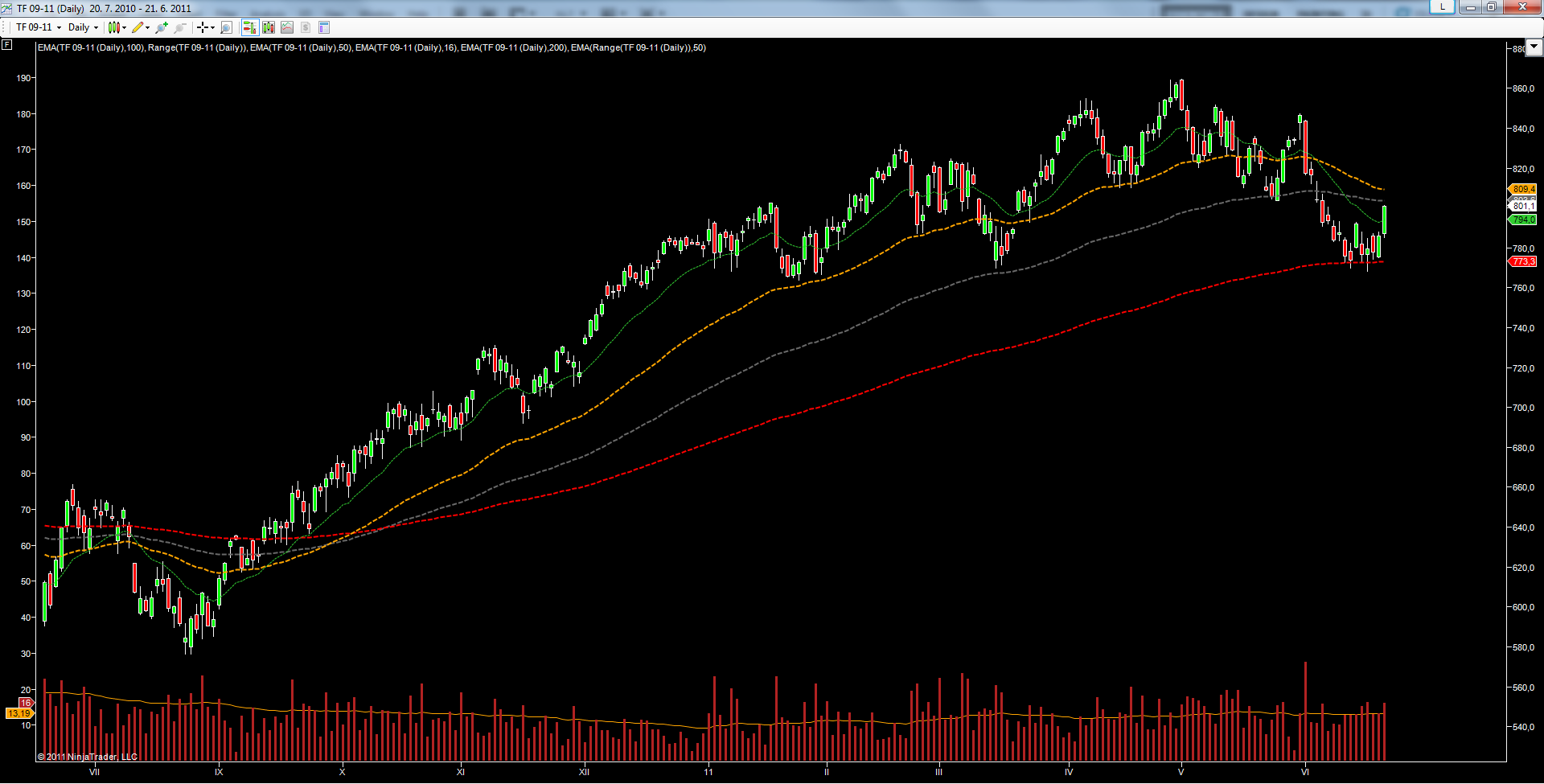Open the chart properties icon

(324, 27)
